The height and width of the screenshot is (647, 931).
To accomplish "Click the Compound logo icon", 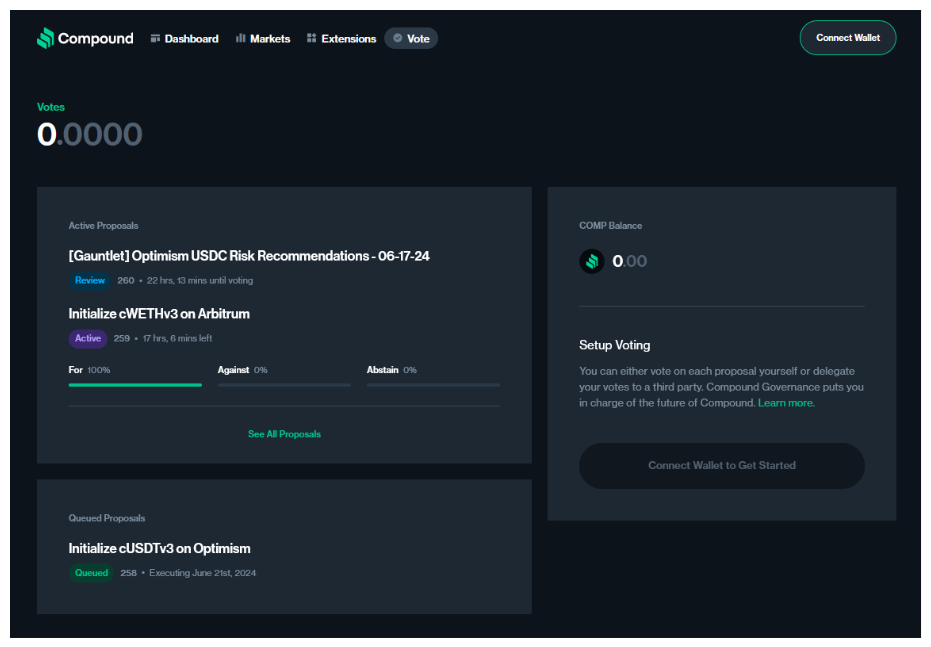I will (46, 38).
